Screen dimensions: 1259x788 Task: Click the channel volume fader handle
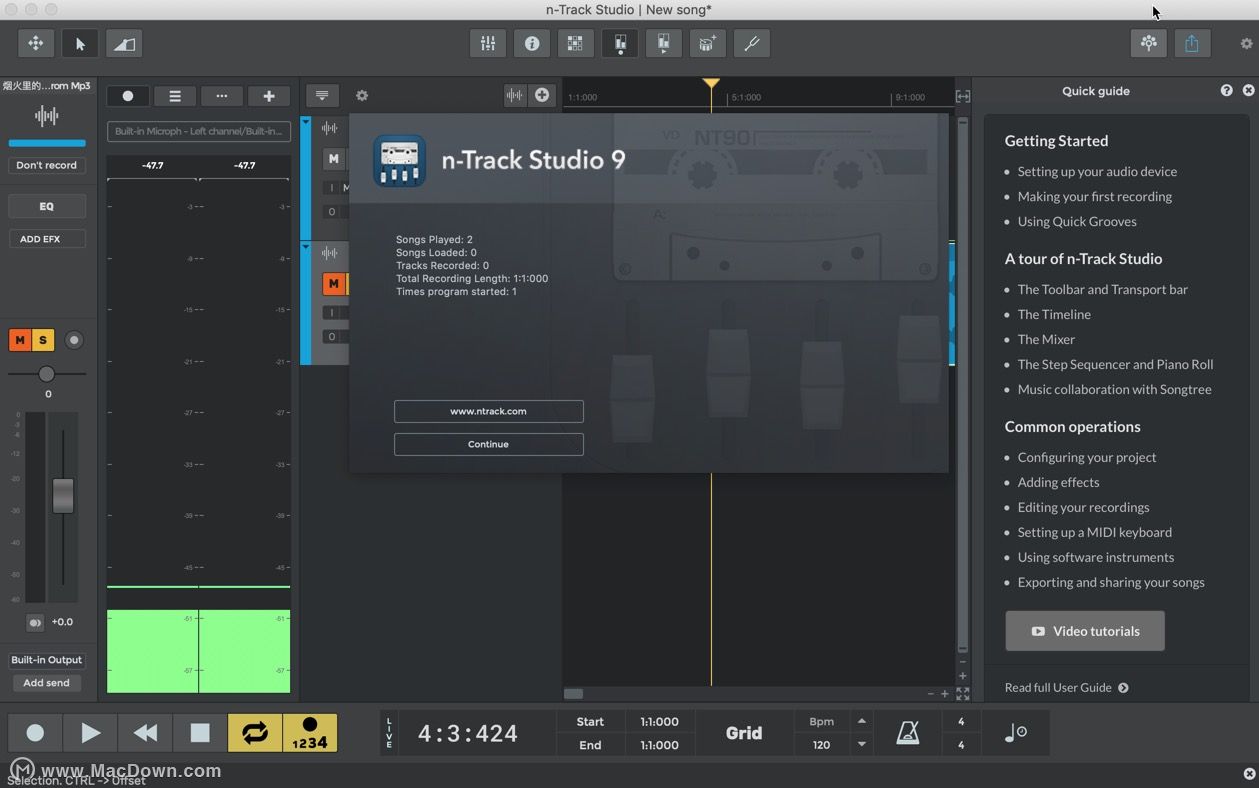coord(63,496)
